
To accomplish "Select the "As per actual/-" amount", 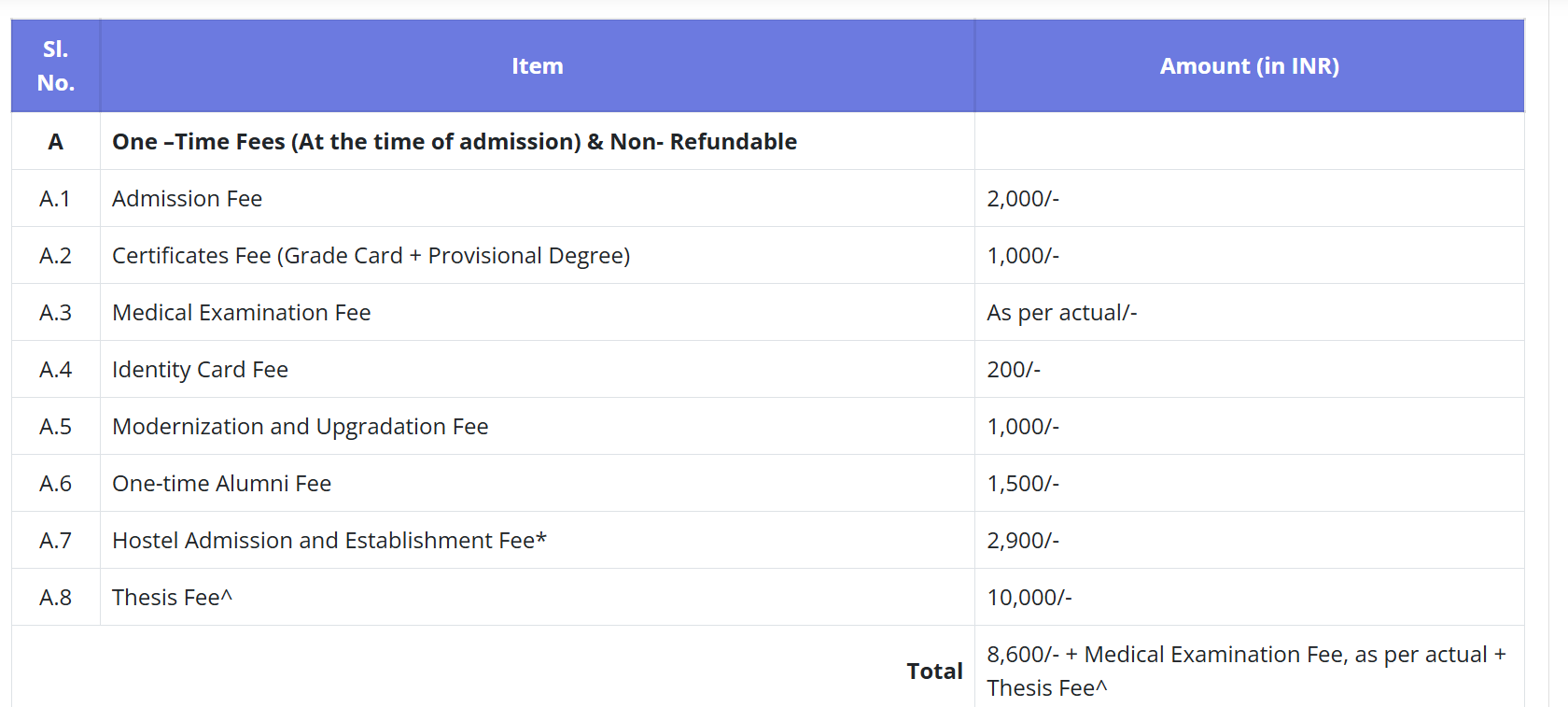I will click(x=1061, y=313).
